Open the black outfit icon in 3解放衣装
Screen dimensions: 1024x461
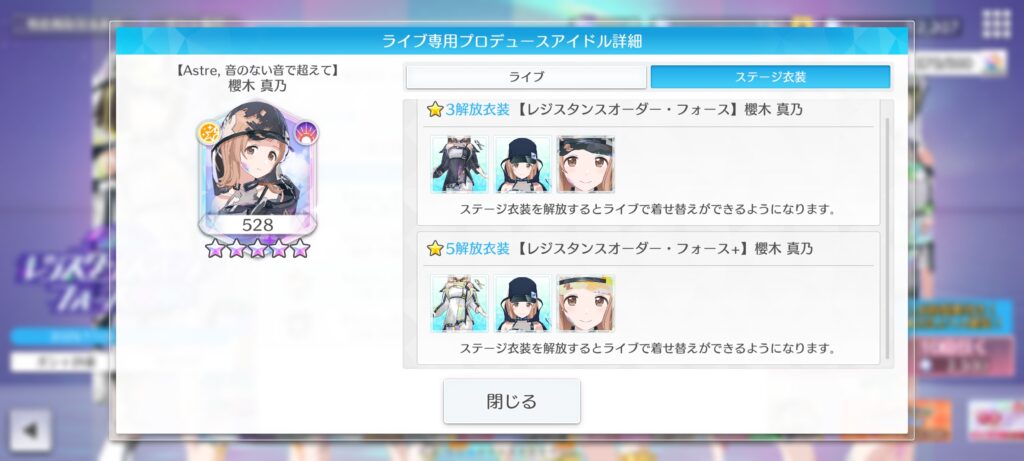[x=459, y=165]
